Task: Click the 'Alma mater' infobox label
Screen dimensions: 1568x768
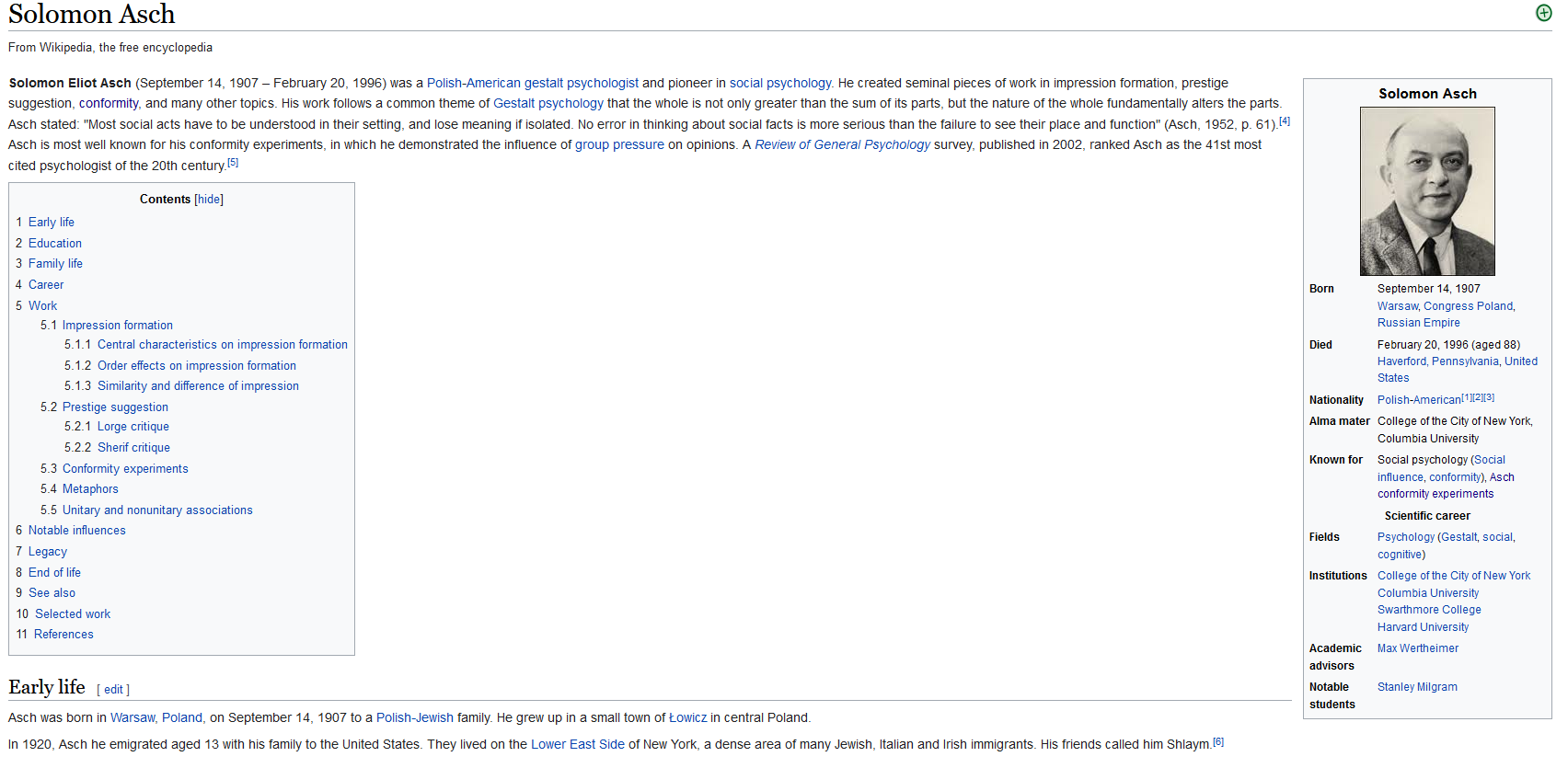Action: [1340, 421]
